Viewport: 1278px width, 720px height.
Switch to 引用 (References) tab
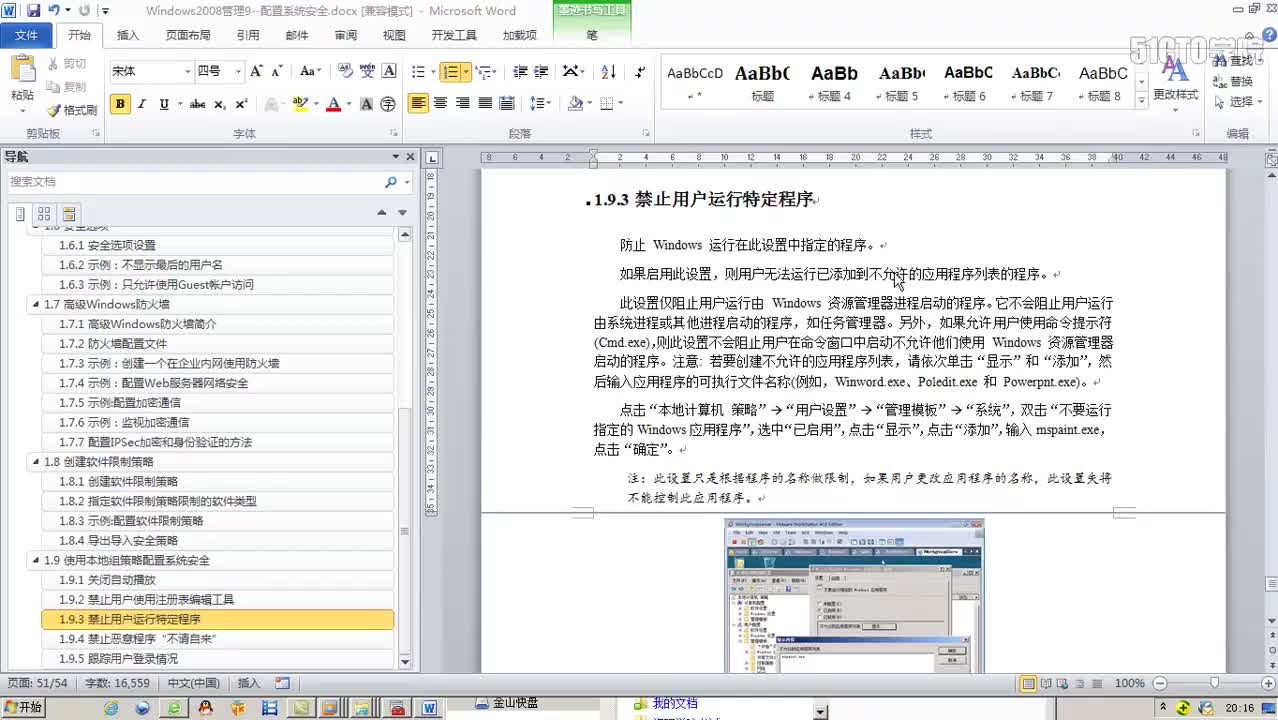248,35
